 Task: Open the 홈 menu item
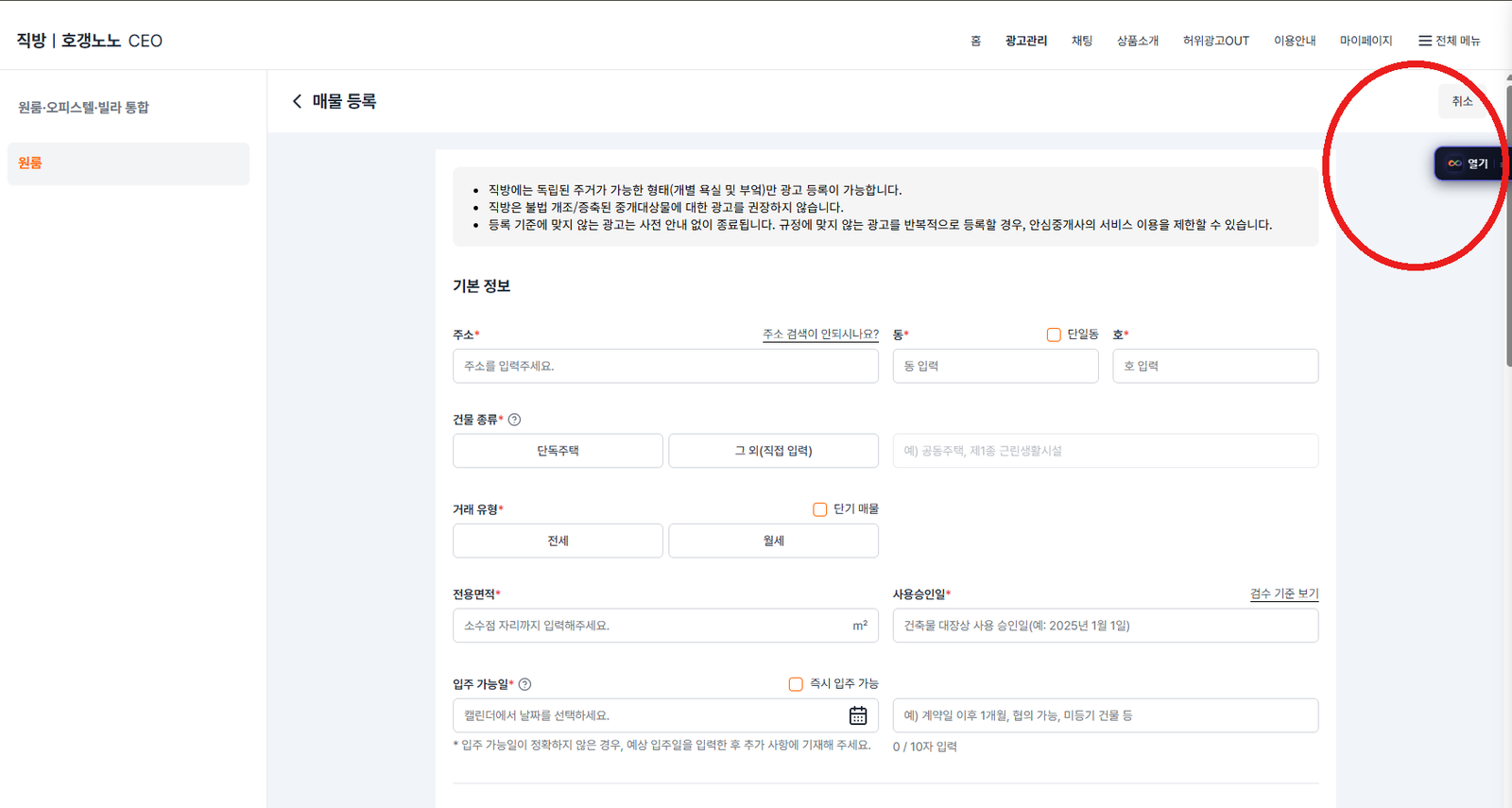tap(975, 41)
